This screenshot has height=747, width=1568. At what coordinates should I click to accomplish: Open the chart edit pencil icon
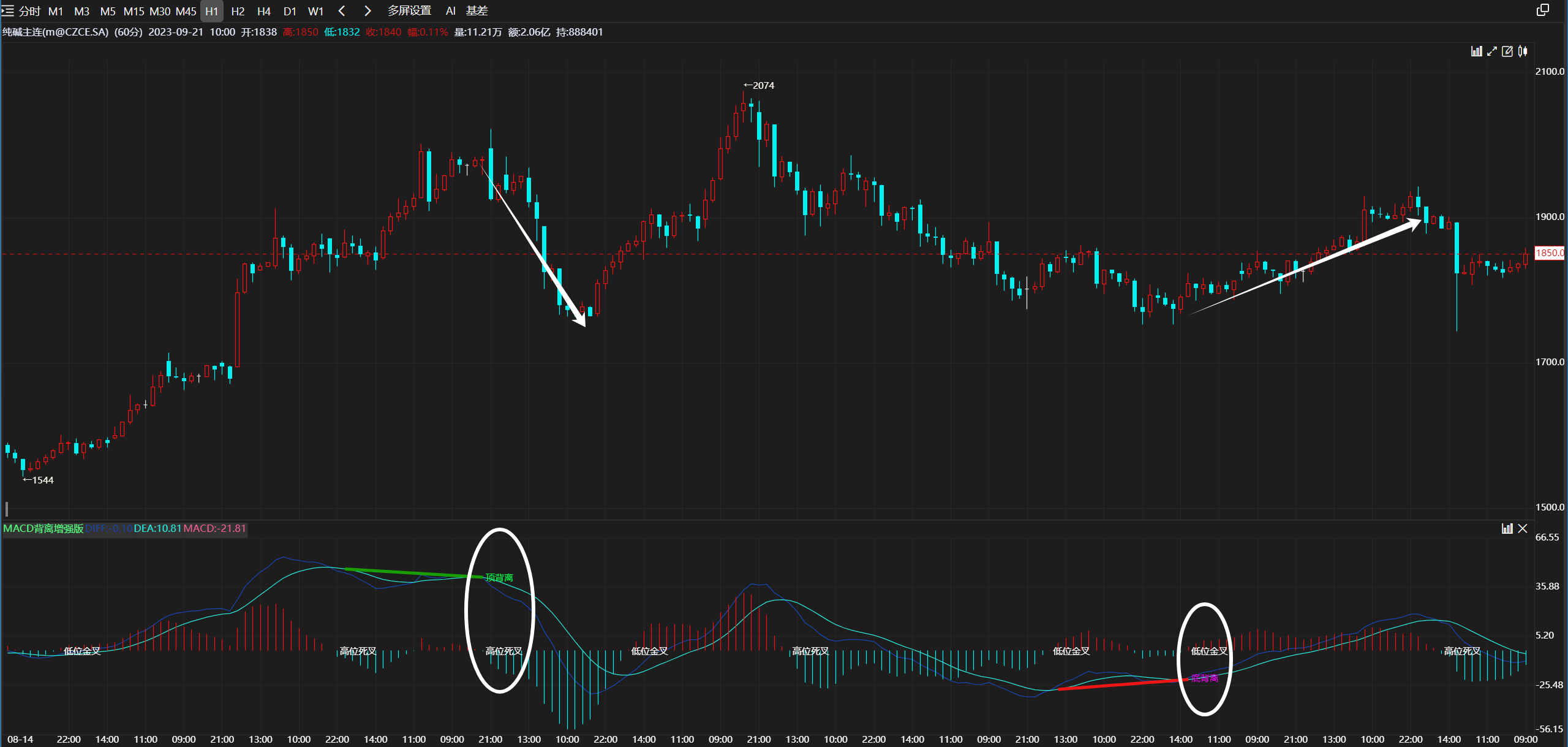point(1507,51)
